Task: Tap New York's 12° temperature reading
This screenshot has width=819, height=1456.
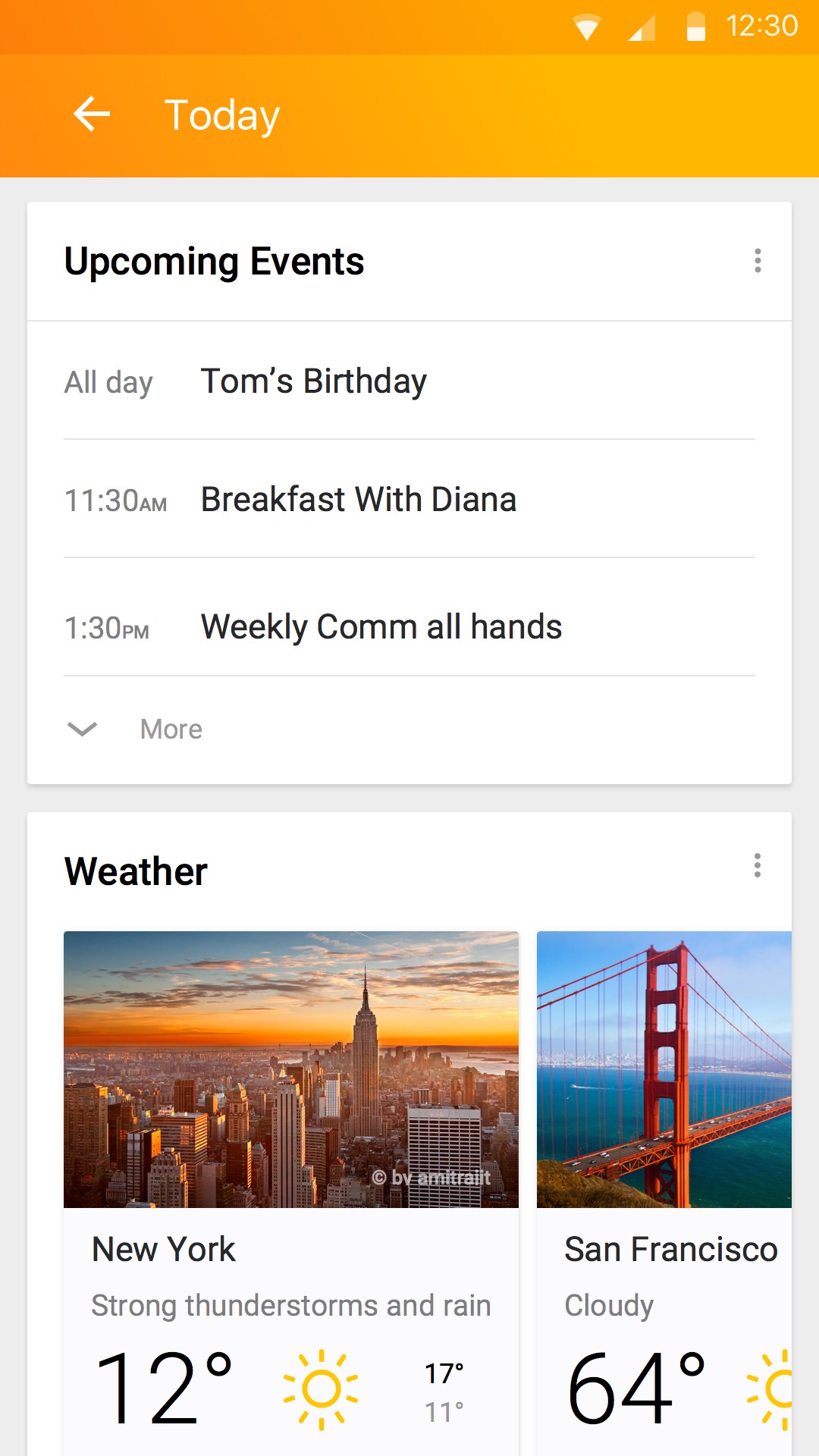Action: pyautogui.click(x=163, y=1389)
